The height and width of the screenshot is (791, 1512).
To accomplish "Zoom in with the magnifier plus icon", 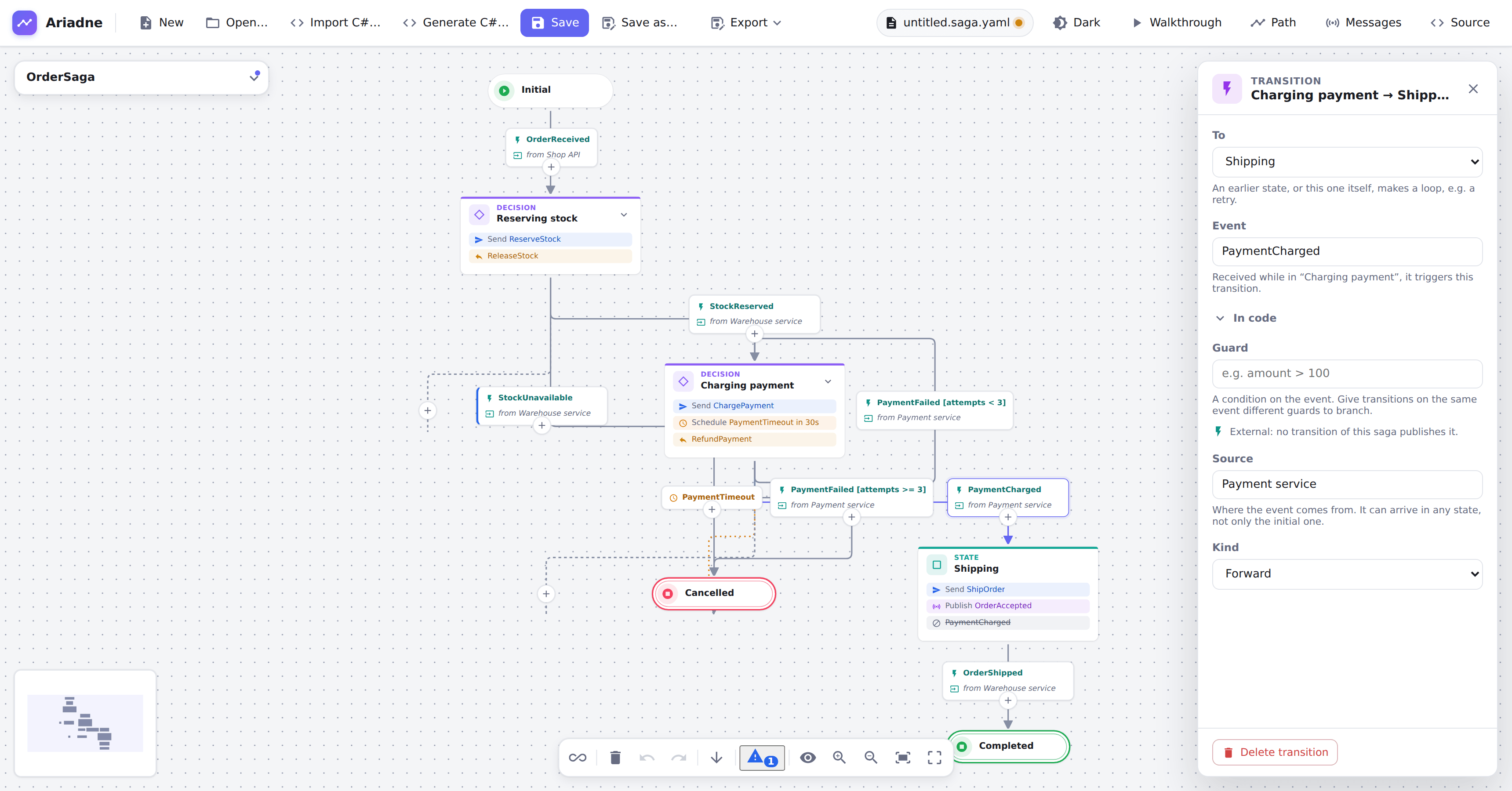I will pyautogui.click(x=840, y=758).
